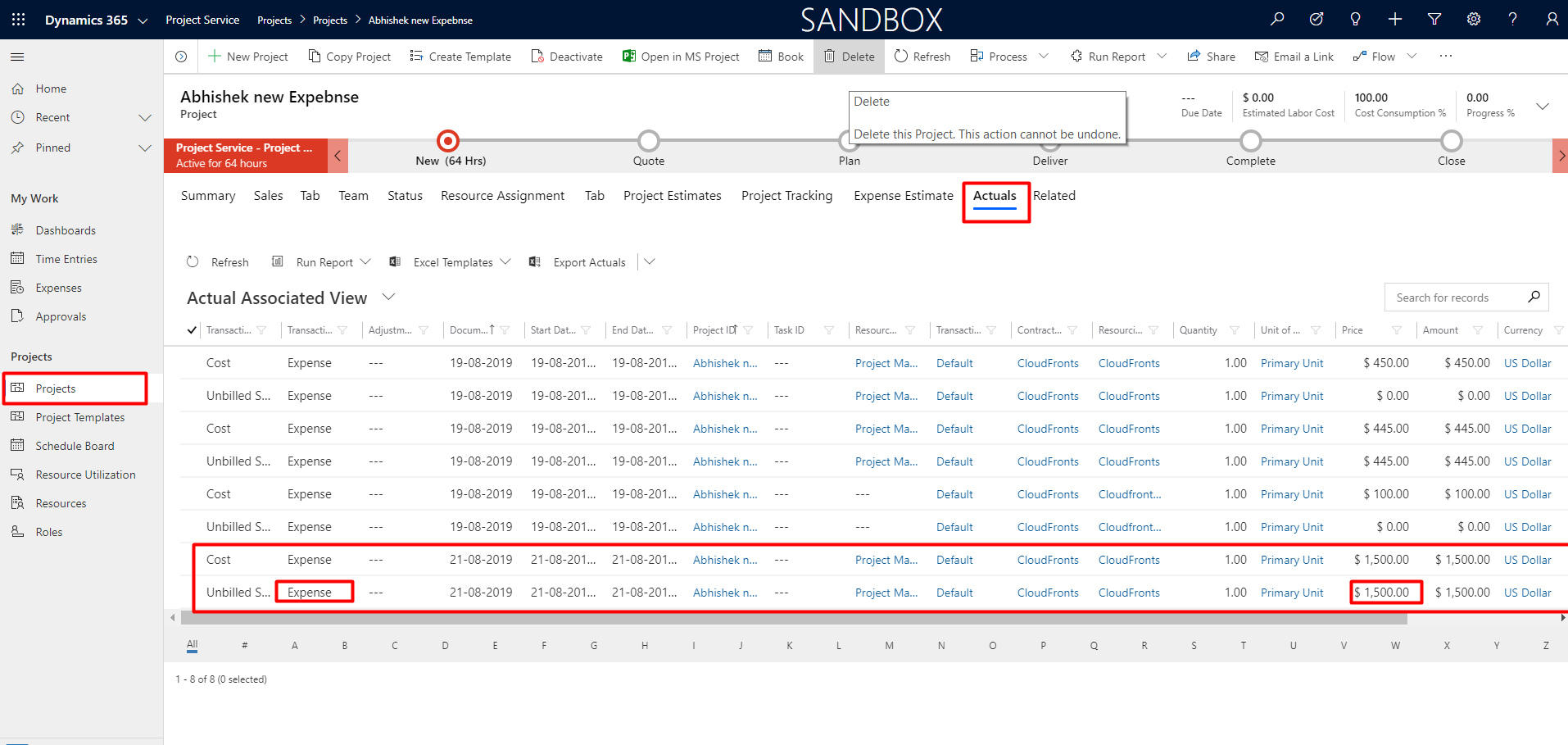1568x745 pixels.
Task: Click the plus quick create icon
Action: pyautogui.click(x=1394, y=20)
